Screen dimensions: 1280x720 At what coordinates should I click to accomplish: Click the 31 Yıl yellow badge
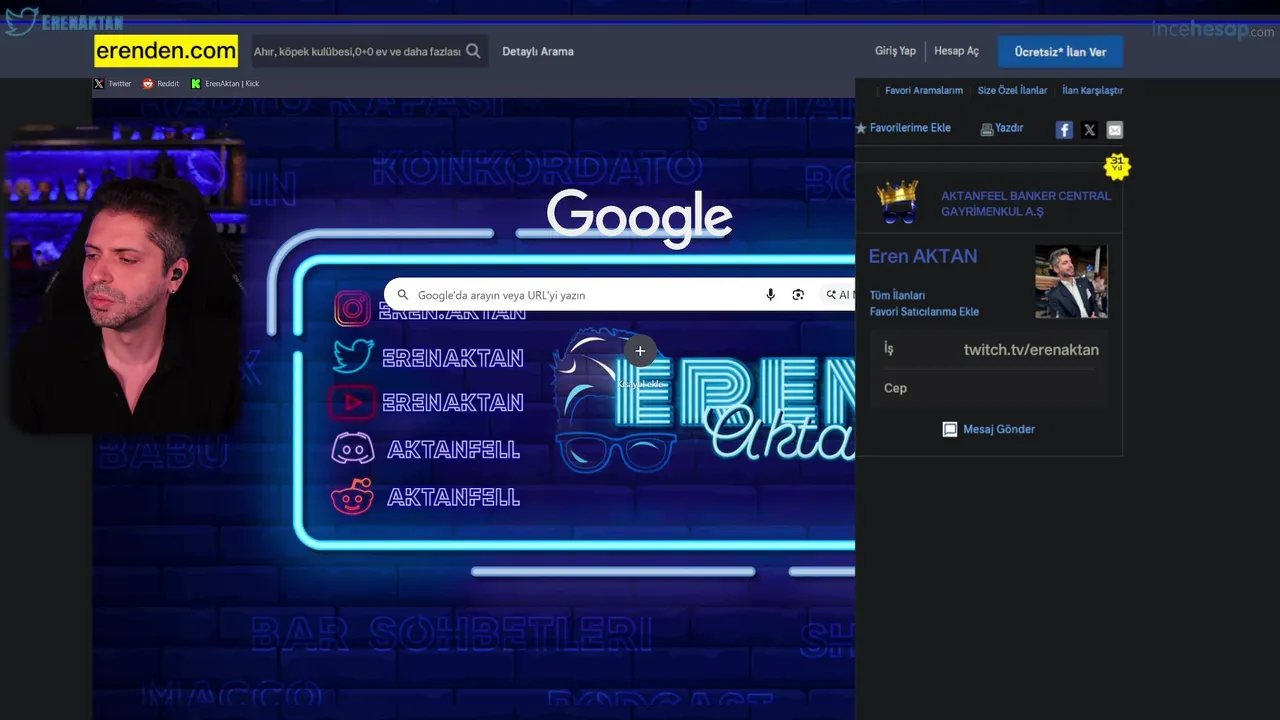(x=1117, y=165)
